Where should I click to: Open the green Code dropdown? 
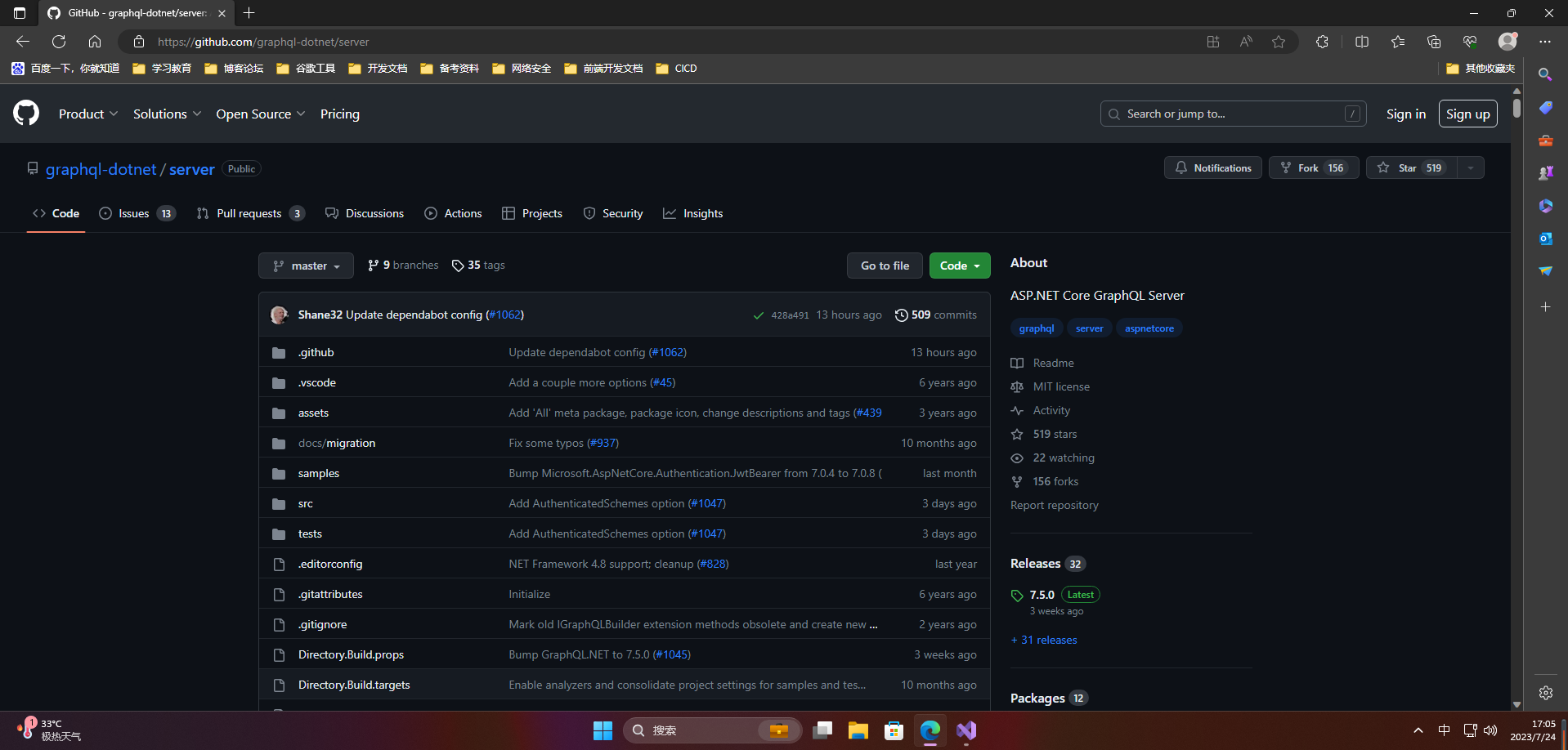pos(960,266)
